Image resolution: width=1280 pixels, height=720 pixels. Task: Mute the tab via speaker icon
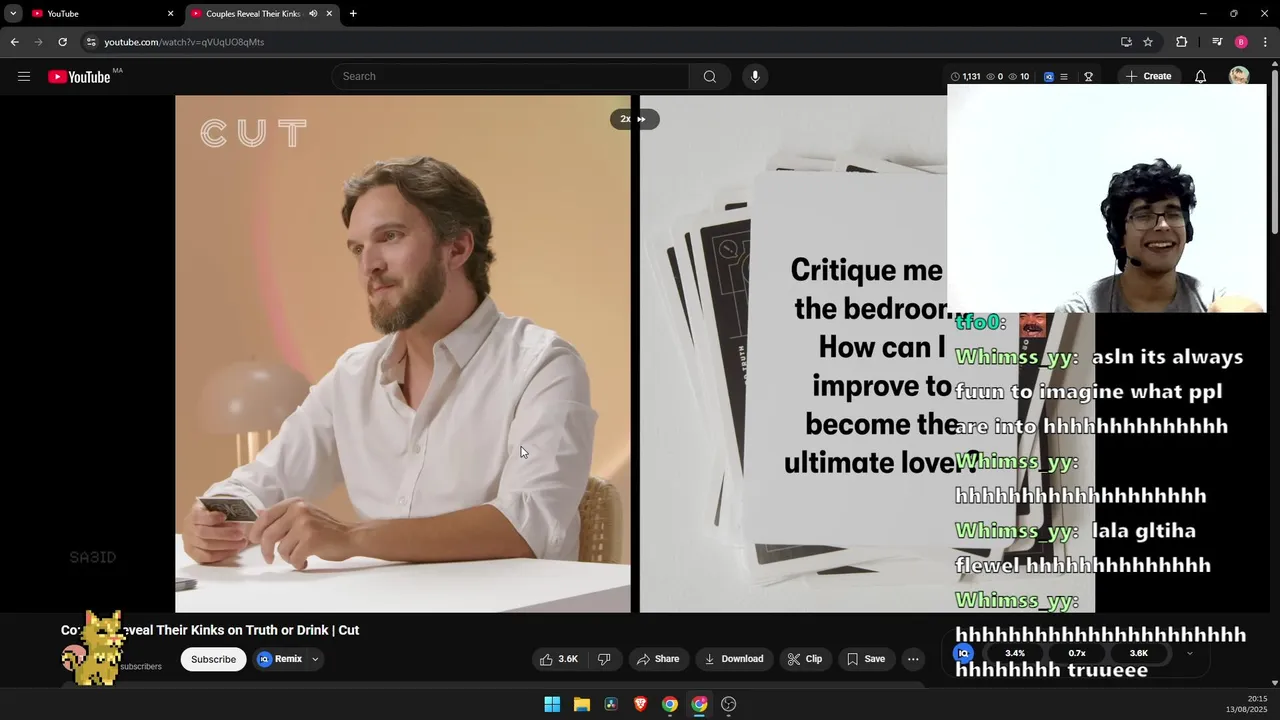pyautogui.click(x=313, y=14)
